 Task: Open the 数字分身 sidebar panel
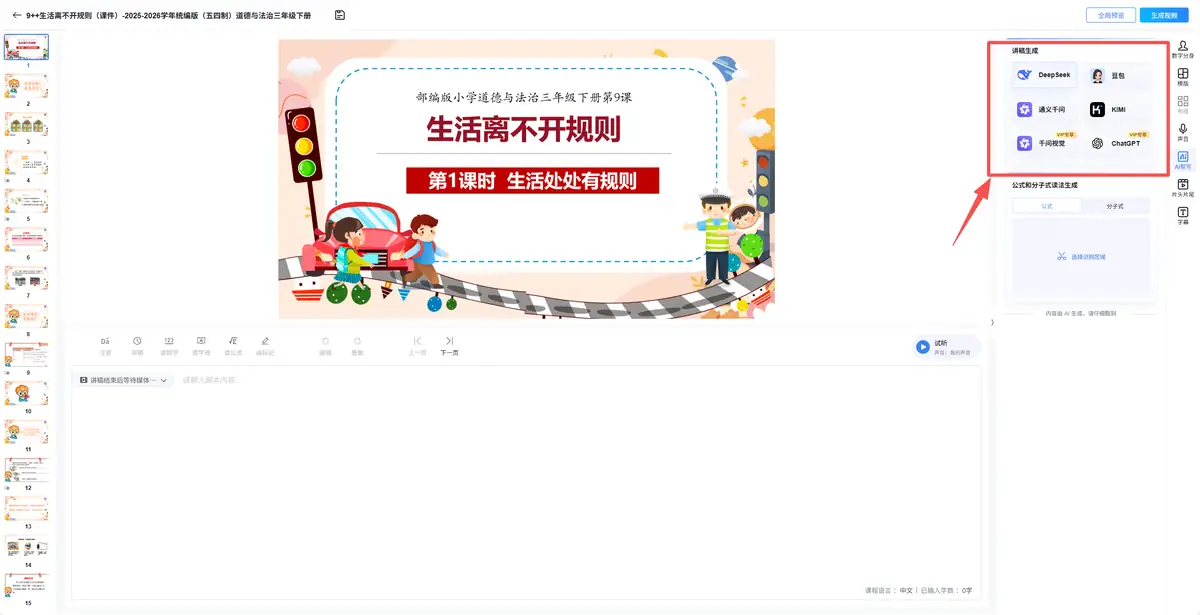(1183, 50)
